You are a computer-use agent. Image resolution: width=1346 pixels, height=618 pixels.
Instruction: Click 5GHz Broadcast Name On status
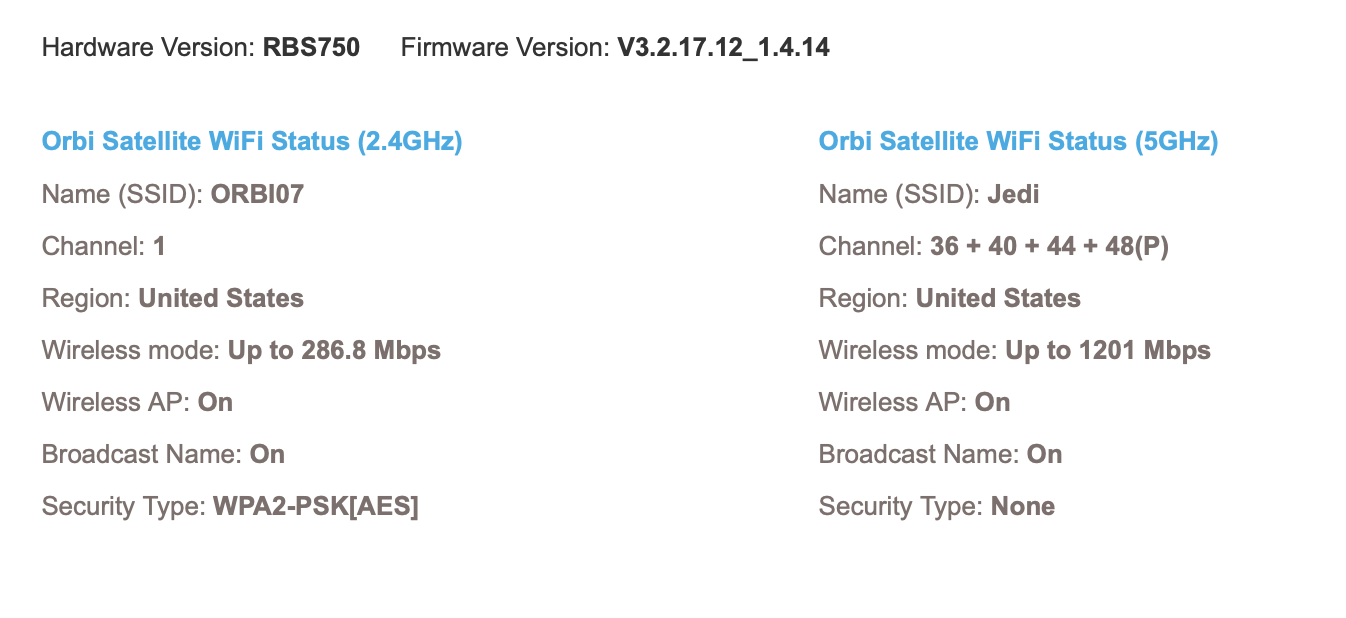tap(1044, 454)
